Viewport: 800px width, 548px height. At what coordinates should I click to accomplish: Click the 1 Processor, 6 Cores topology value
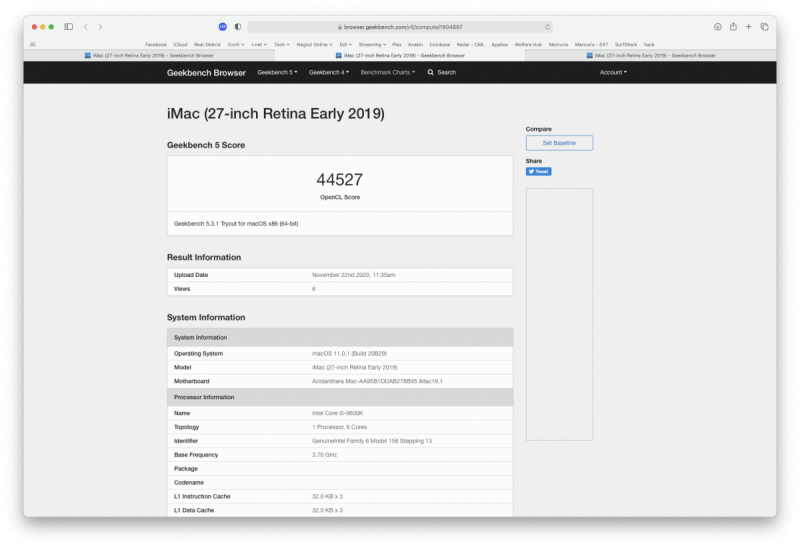pyautogui.click(x=339, y=427)
